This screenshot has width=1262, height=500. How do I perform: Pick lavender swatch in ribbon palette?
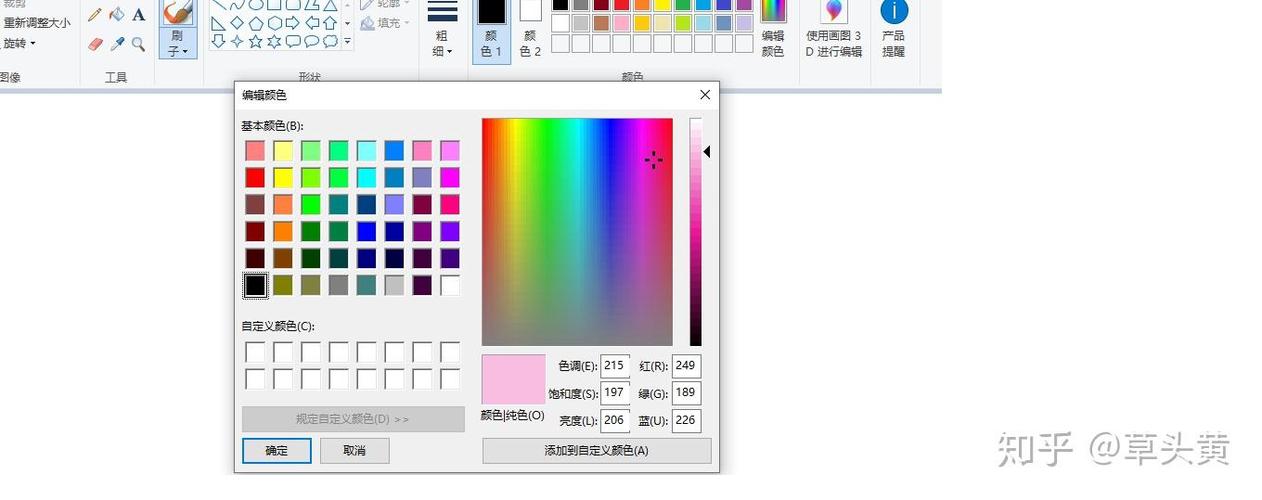point(744,23)
